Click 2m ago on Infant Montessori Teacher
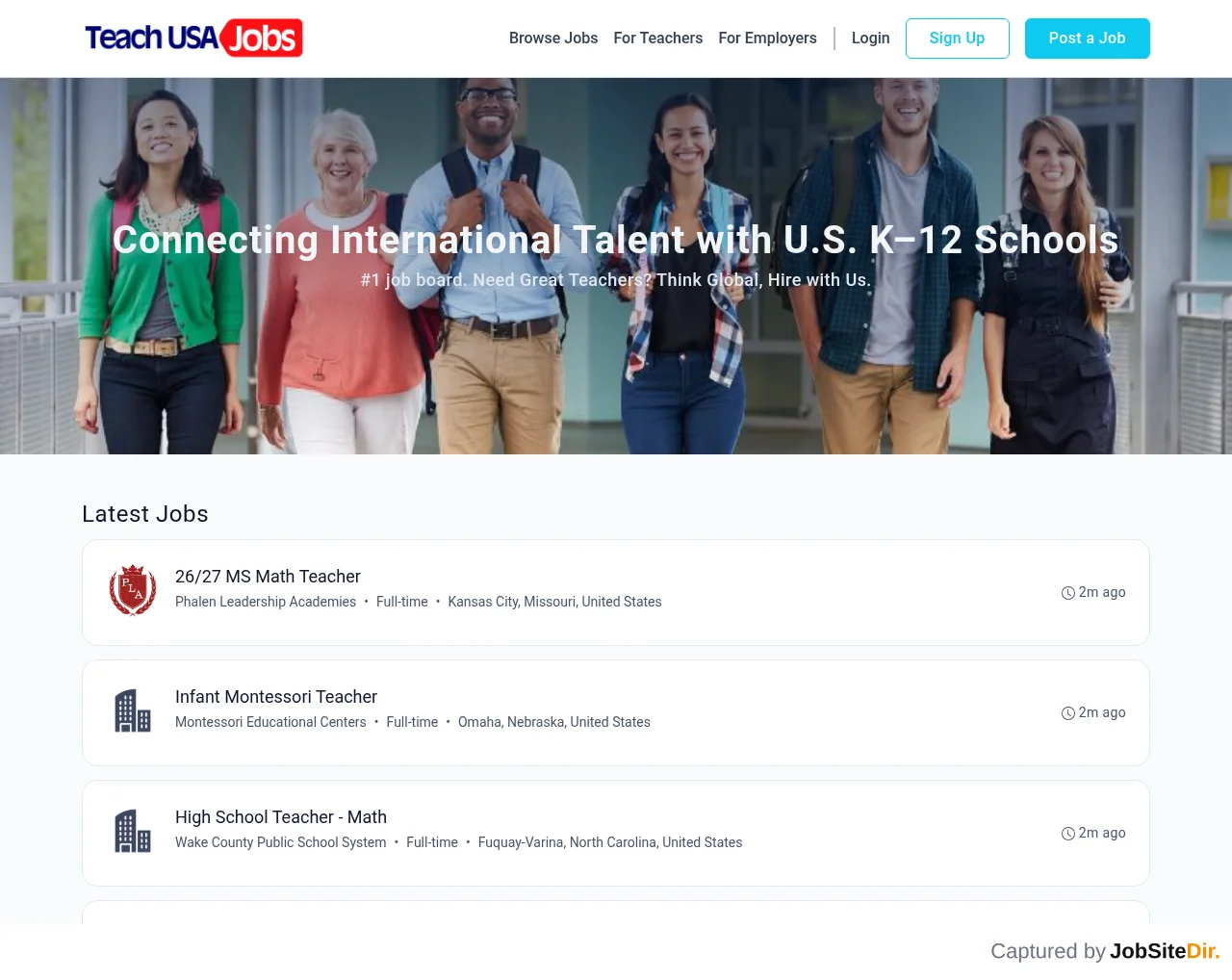Screen dimensions: 1232x980 click(x=1102, y=712)
